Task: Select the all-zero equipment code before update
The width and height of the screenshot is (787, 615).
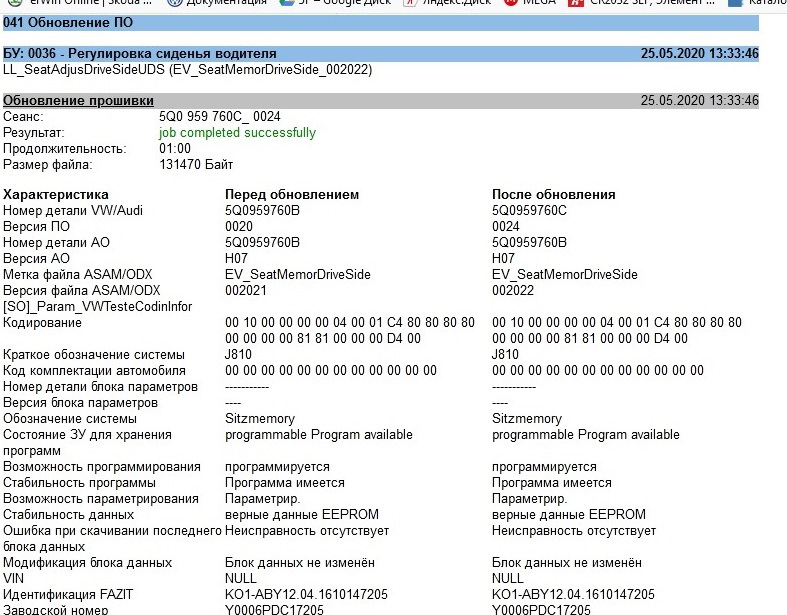Action: (331, 371)
